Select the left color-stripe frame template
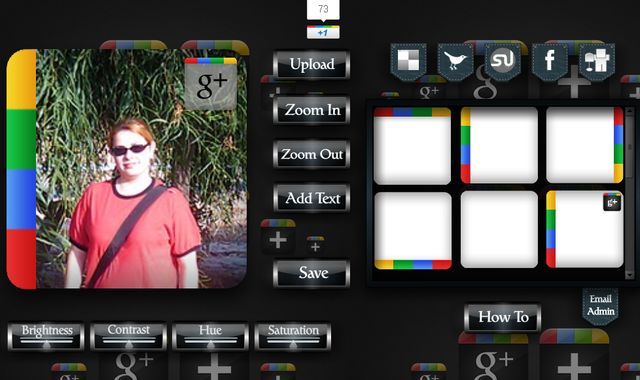640x380 pixels. 499,145
